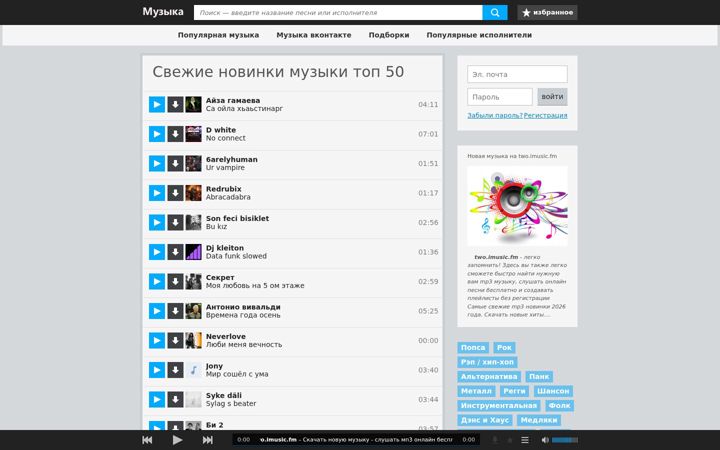Screen dimensions: 720x450
Task: Download the Jony track
Action: pos(175,370)
